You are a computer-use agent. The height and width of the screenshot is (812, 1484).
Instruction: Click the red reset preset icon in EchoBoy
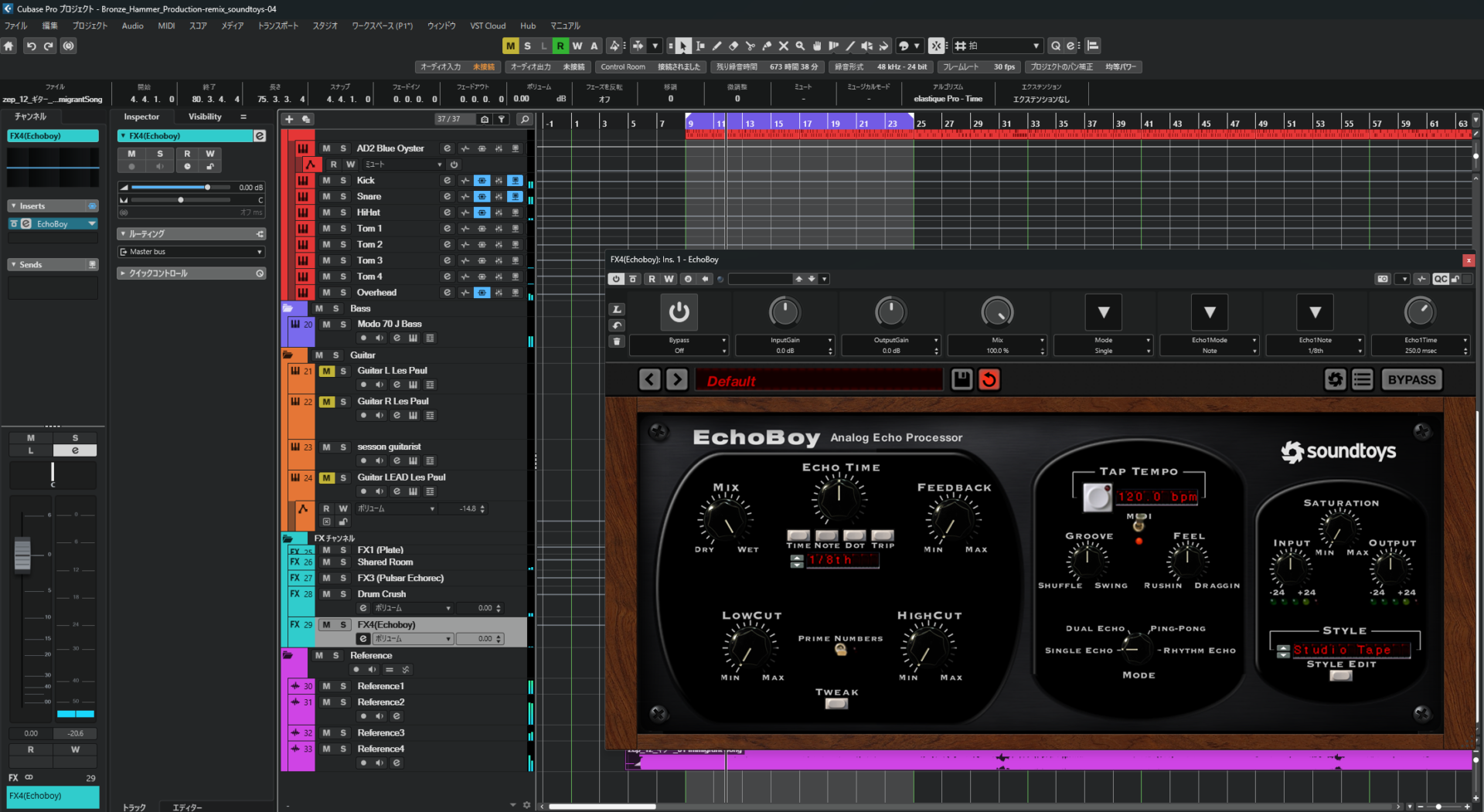click(x=989, y=379)
